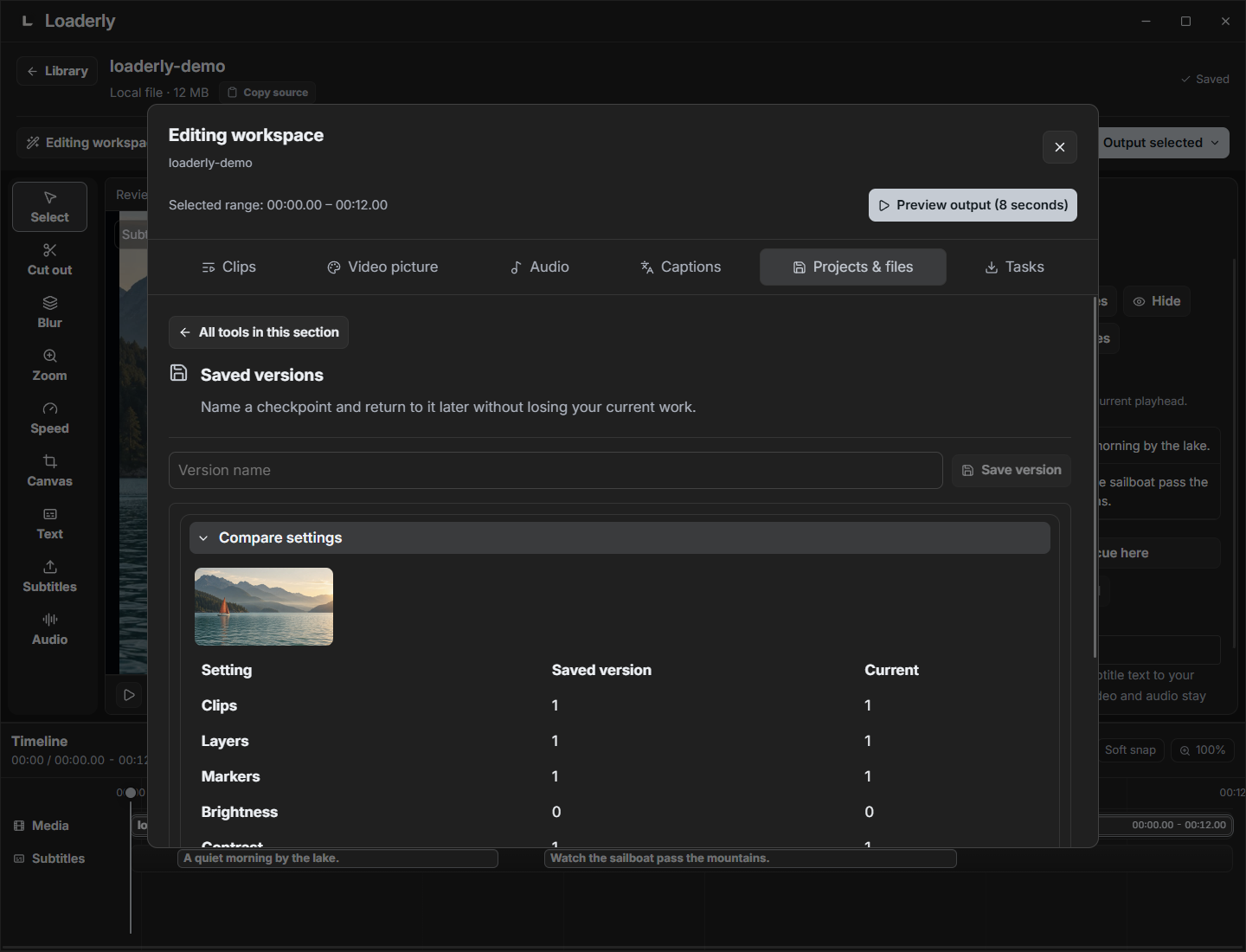Click Preview output (8 seconds)

[x=973, y=205]
